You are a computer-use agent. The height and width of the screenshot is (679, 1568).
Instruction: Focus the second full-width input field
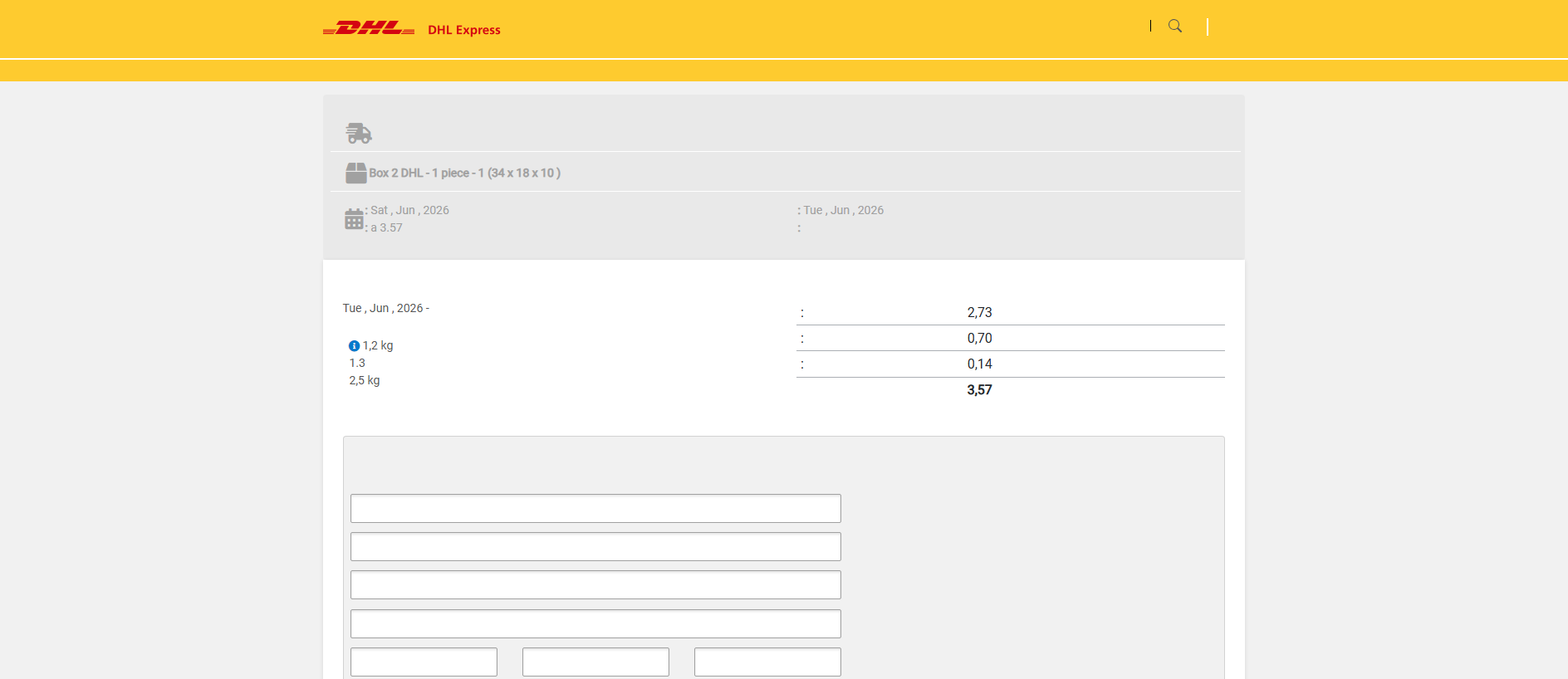[x=595, y=546]
